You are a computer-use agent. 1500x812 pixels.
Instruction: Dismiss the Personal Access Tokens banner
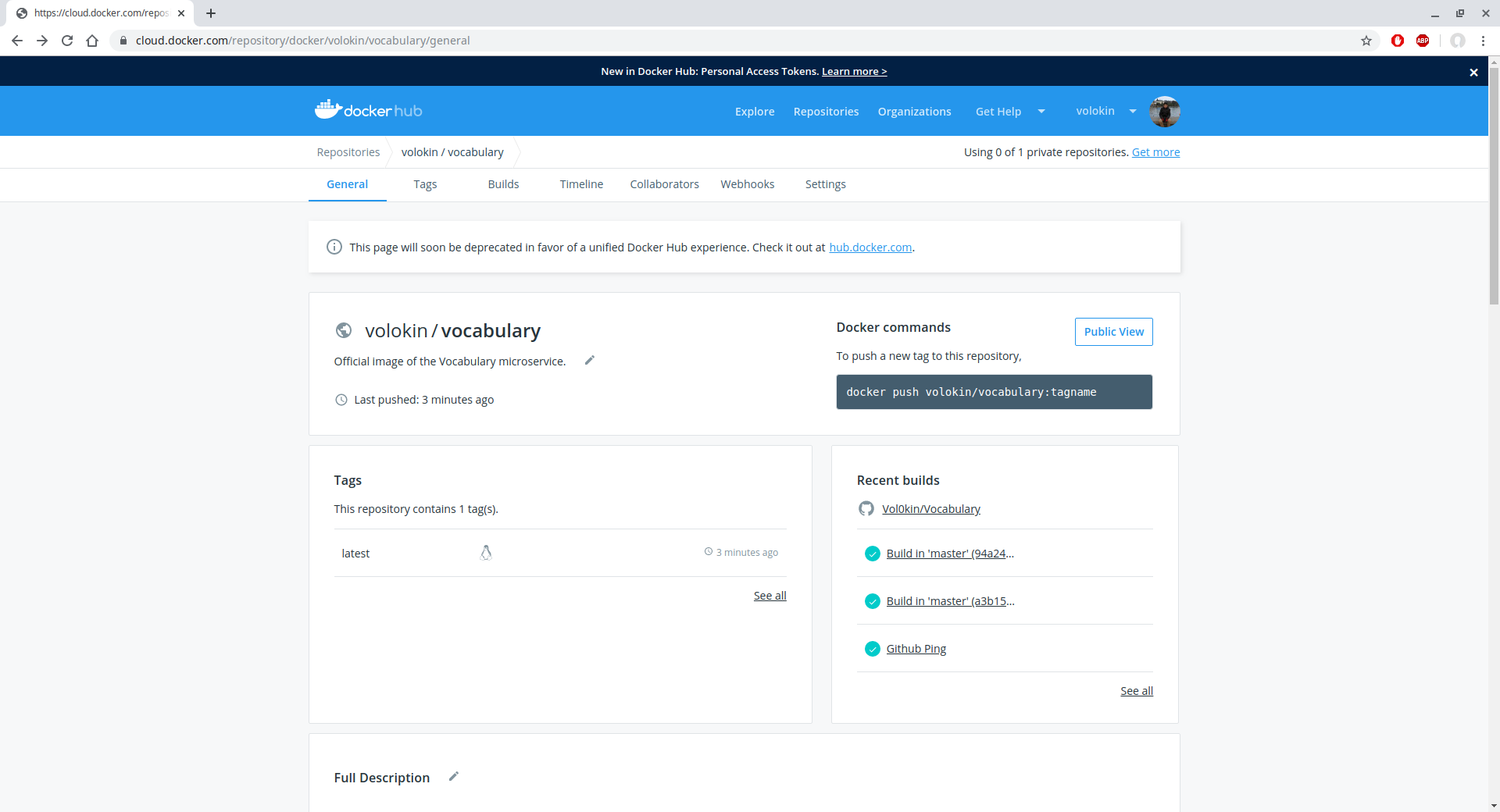(1473, 72)
